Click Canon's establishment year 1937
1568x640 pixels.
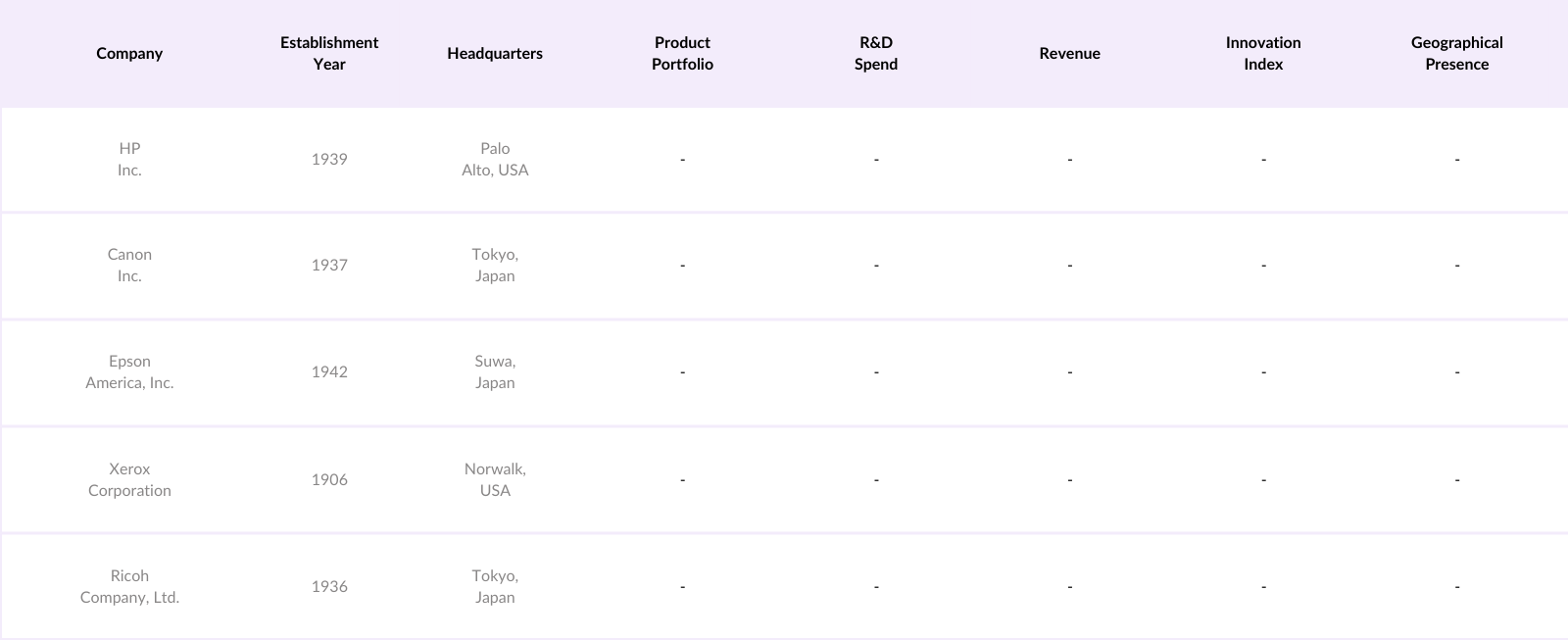tap(329, 266)
